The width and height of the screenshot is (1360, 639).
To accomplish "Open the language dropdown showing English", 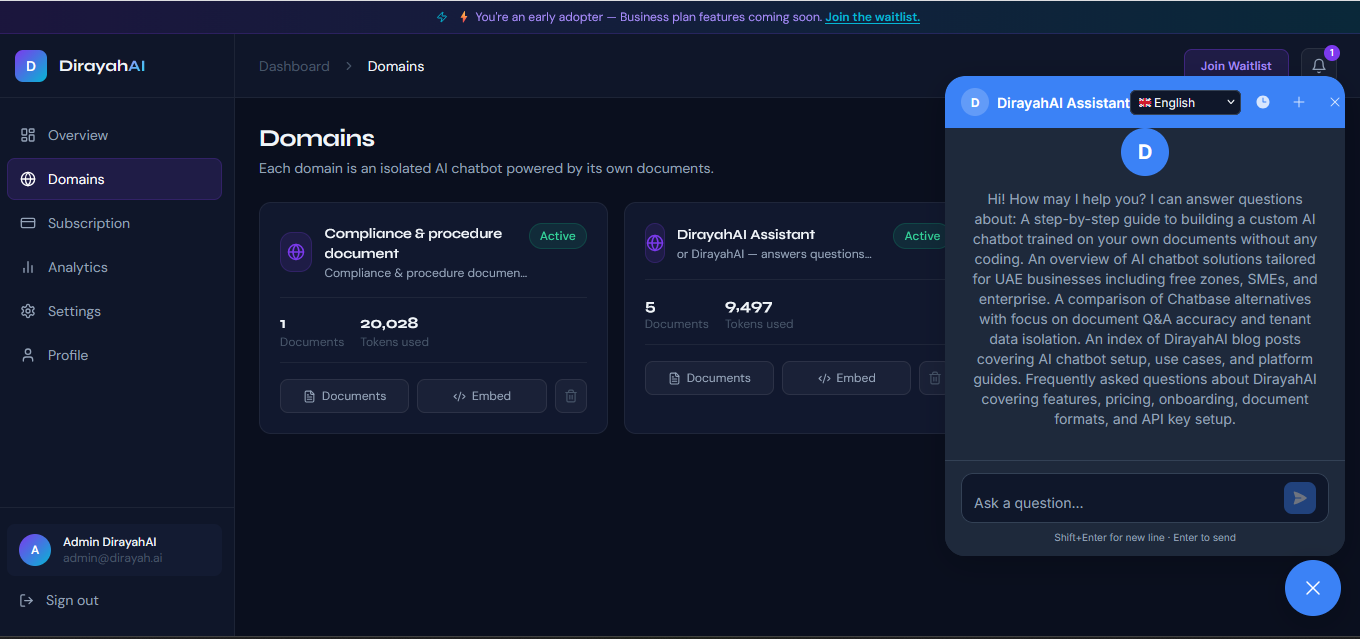I will click(1185, 102).
